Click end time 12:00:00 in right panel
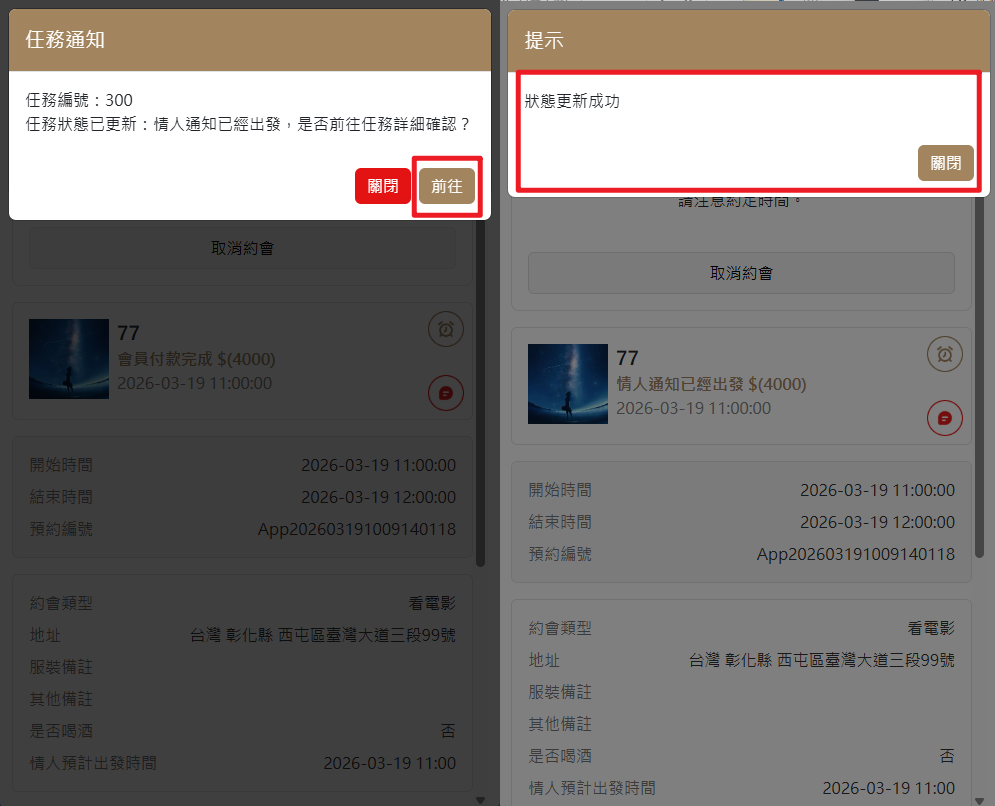 pos(877,522)
